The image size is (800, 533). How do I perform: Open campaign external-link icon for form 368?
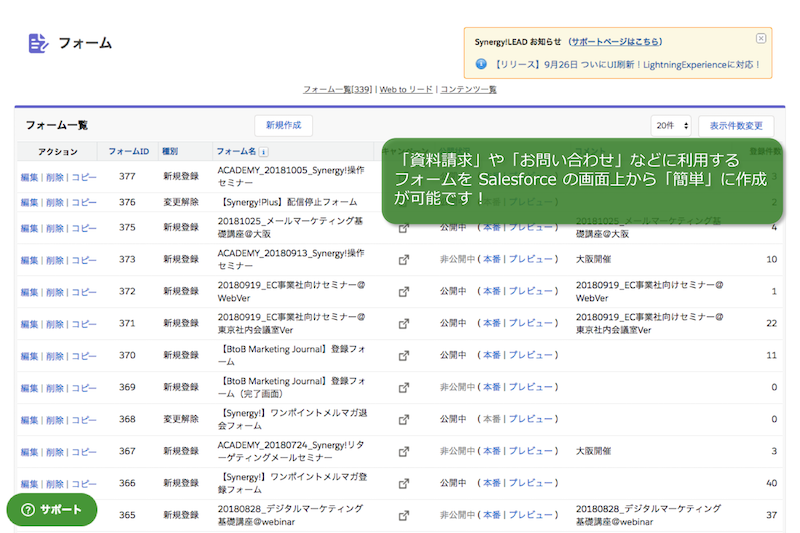point(404,420)
